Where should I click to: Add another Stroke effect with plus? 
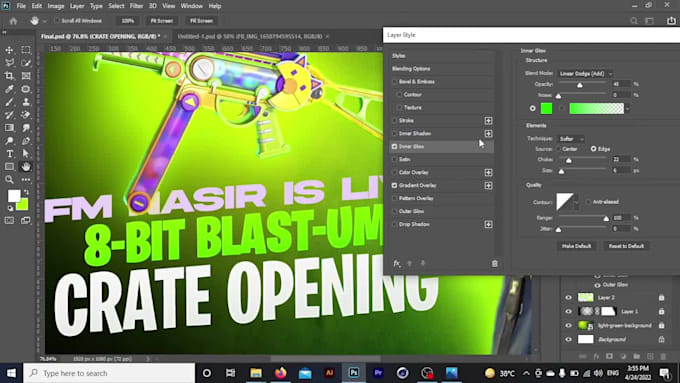pyautogui.click(x=488, y=121)
